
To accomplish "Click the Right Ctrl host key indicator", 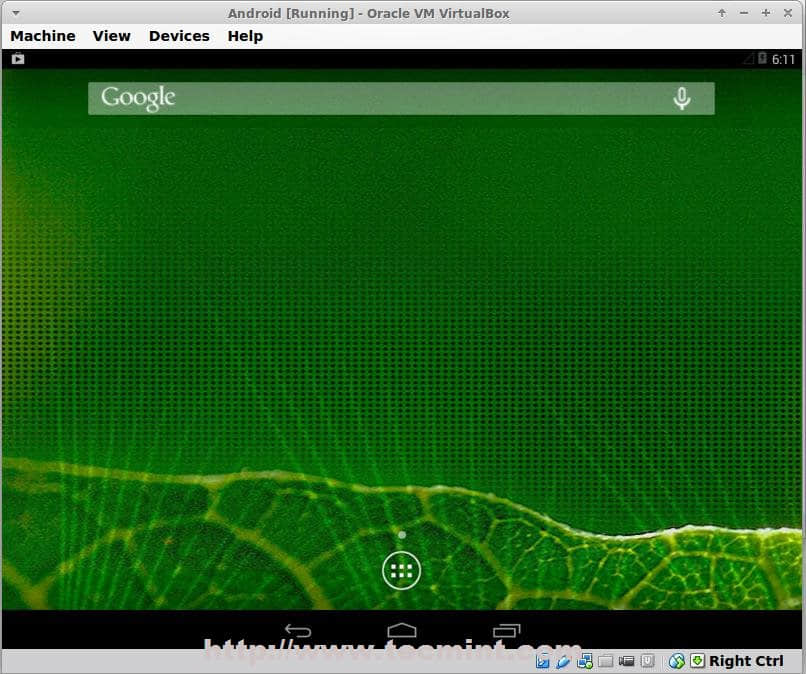I will click(x=746, y=661).
